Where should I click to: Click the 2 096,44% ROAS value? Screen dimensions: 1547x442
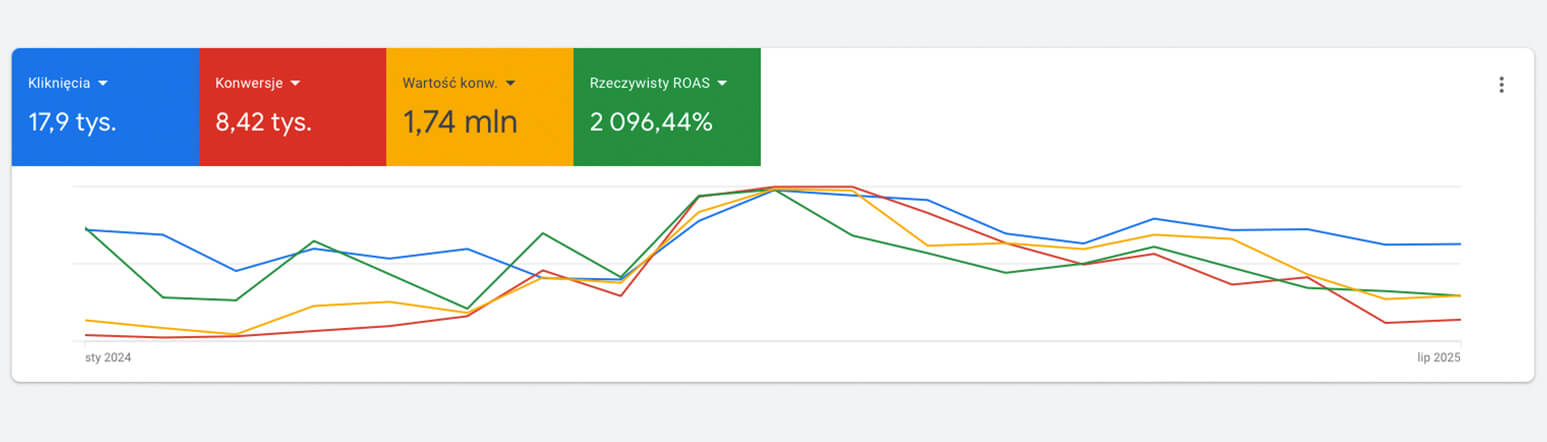(651, 123)
